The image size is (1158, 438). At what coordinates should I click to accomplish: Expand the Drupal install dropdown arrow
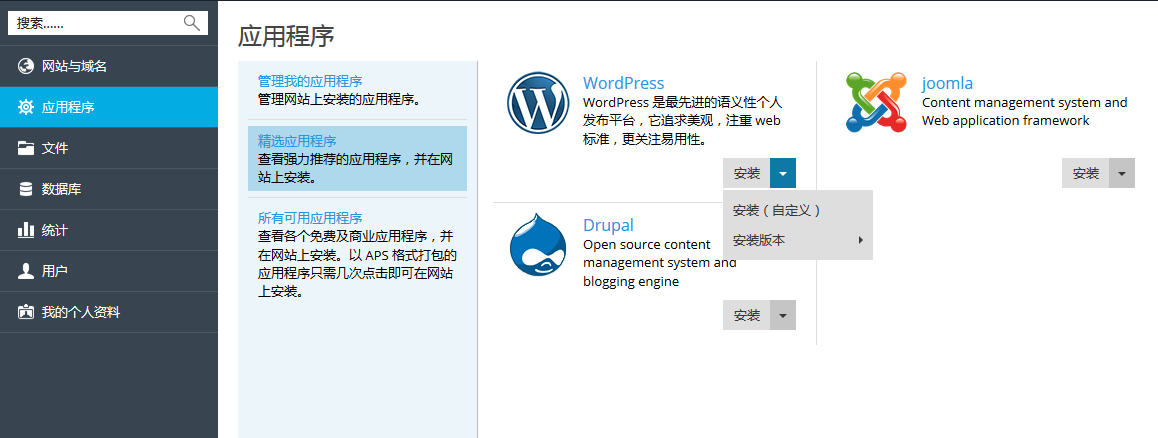click(783, 315)
